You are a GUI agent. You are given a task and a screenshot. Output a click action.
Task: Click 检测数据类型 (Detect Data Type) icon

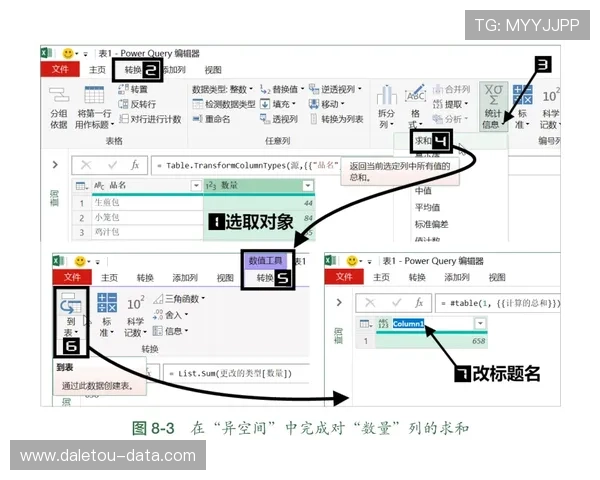pyautogui.click(x=197, y=104)
